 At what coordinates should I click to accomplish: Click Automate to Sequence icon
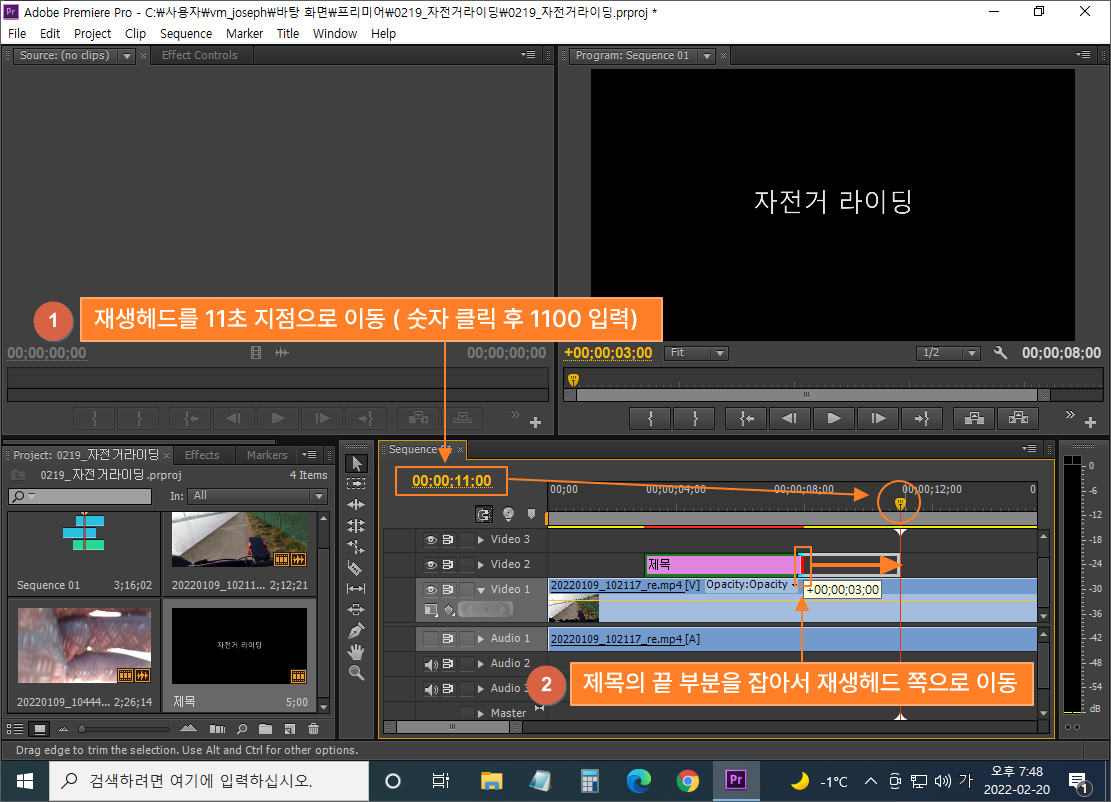[218, 728]
